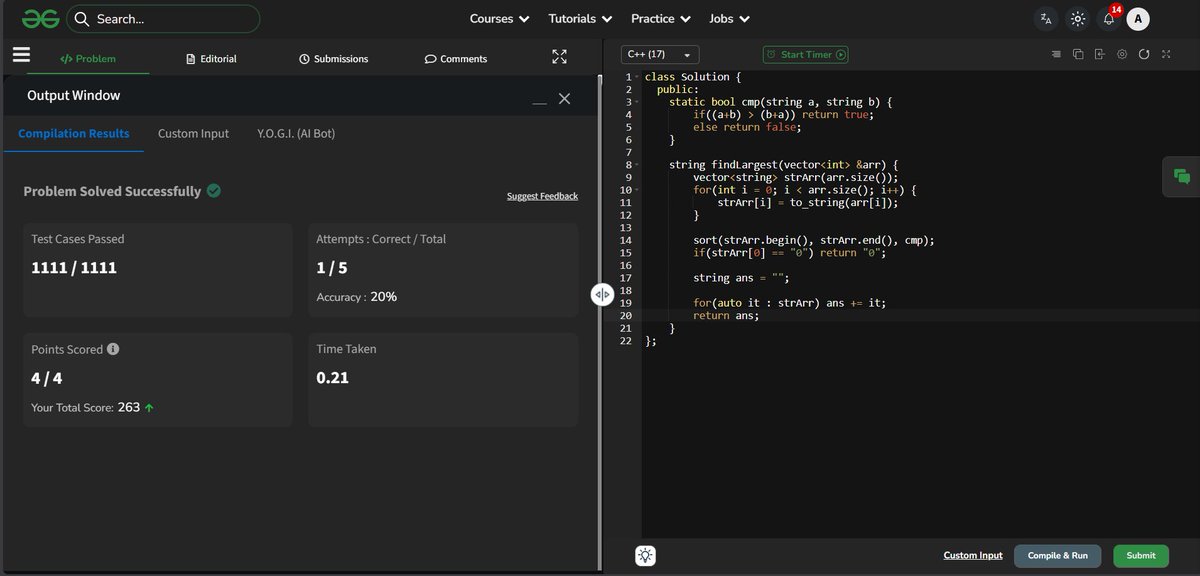Click the Custom Input link below editor
Screen dimensions: 1200x576
point(973,556)
